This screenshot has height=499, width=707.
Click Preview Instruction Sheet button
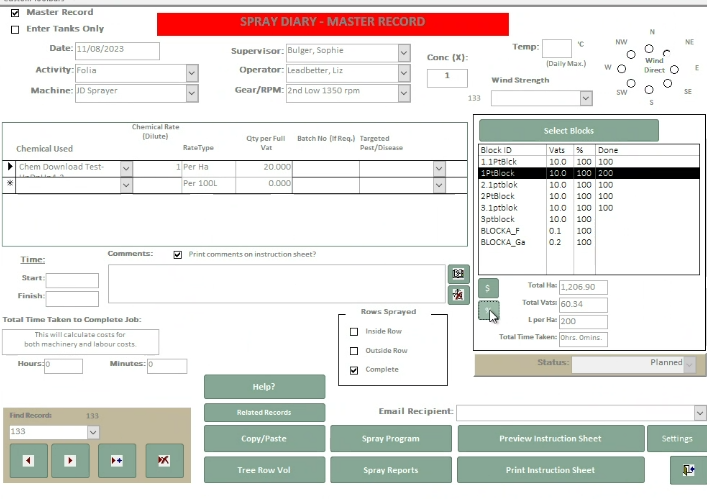coord(551,439)
